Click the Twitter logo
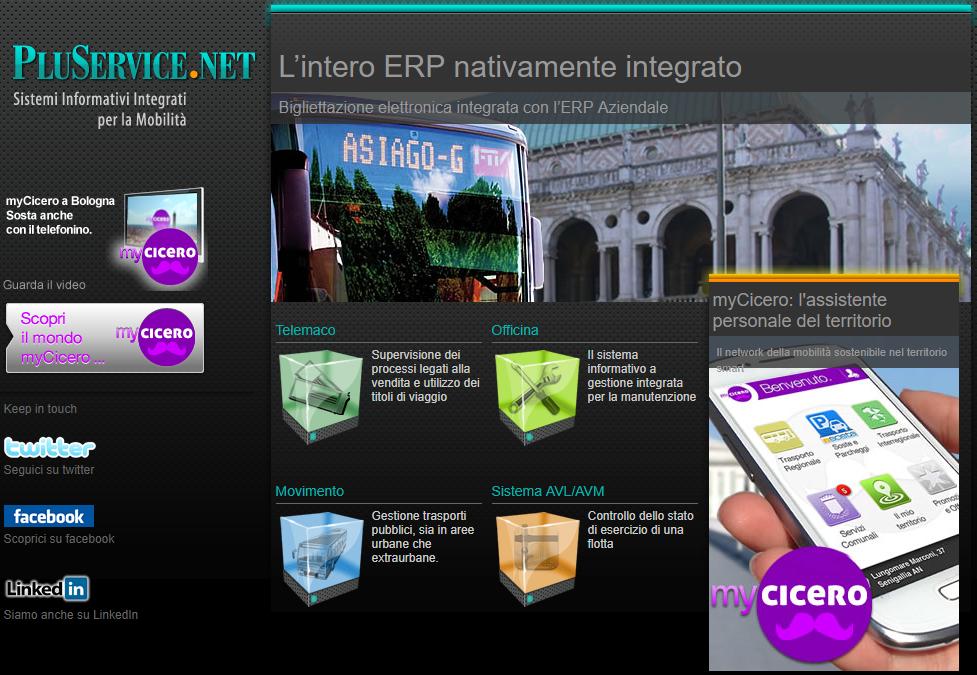This screenshot has width=977, height=675. coord(50,448)
